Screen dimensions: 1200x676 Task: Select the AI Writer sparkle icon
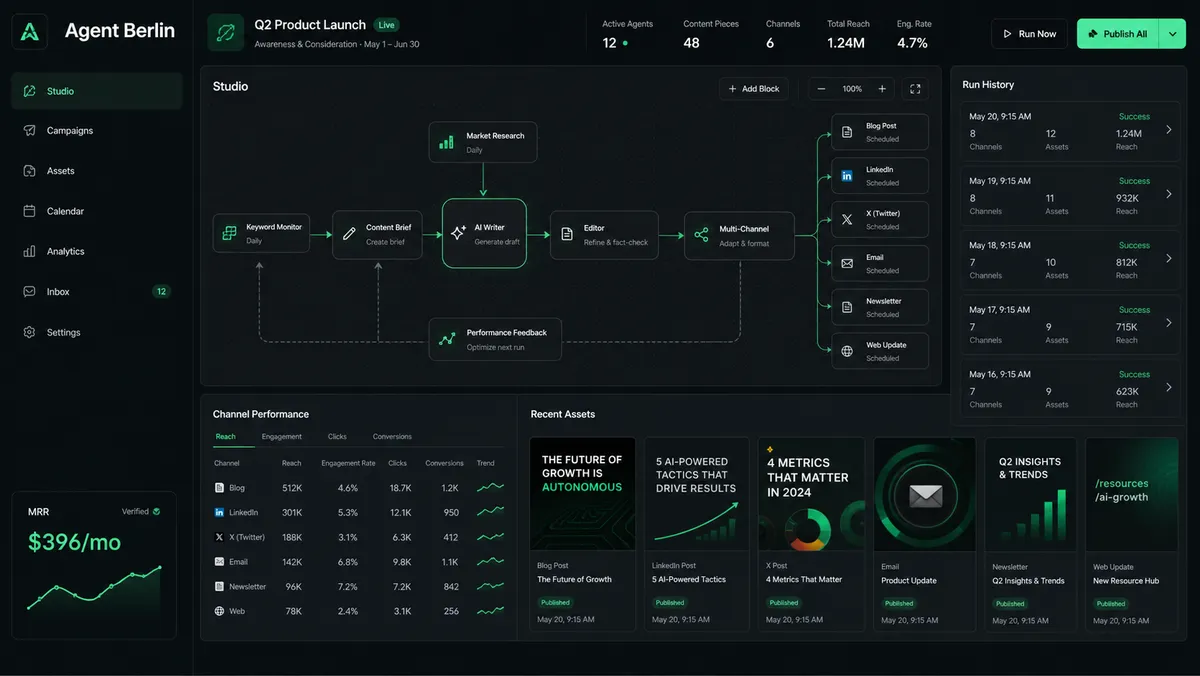click(459, 233)
